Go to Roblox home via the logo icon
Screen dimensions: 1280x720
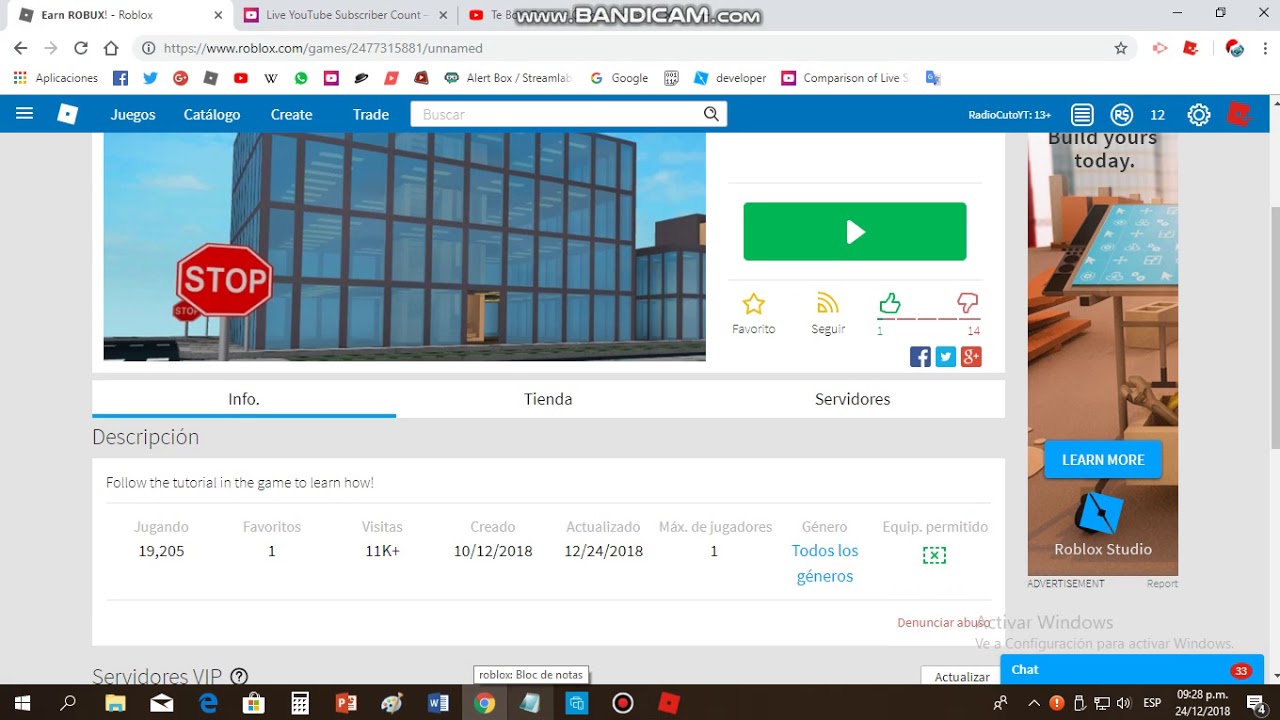[x=67, y=114]
